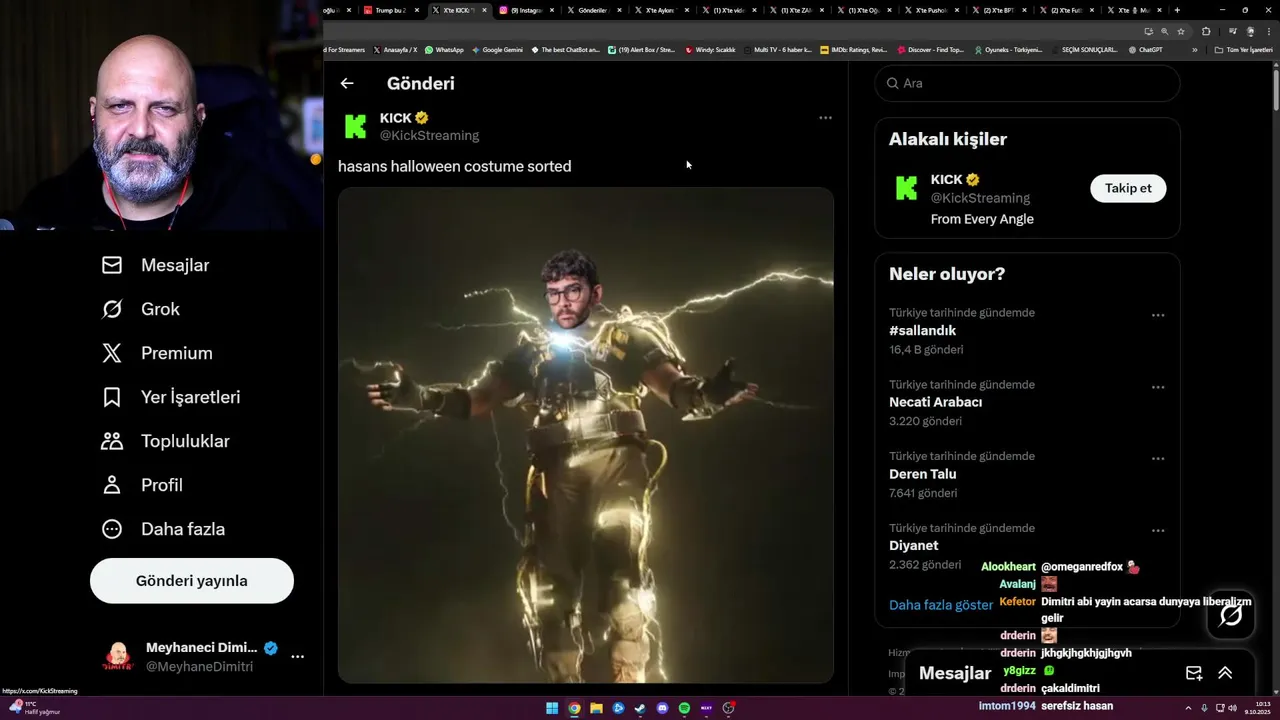1280x720 pixels.
Task: Click the new message compose icon in Mesajlar drawer
Action: 1194,673
